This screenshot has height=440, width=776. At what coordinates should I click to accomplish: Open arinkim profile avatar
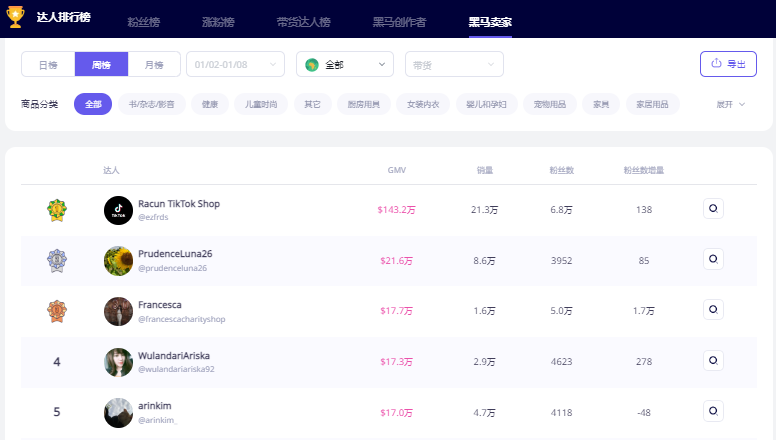coord(118,413)
